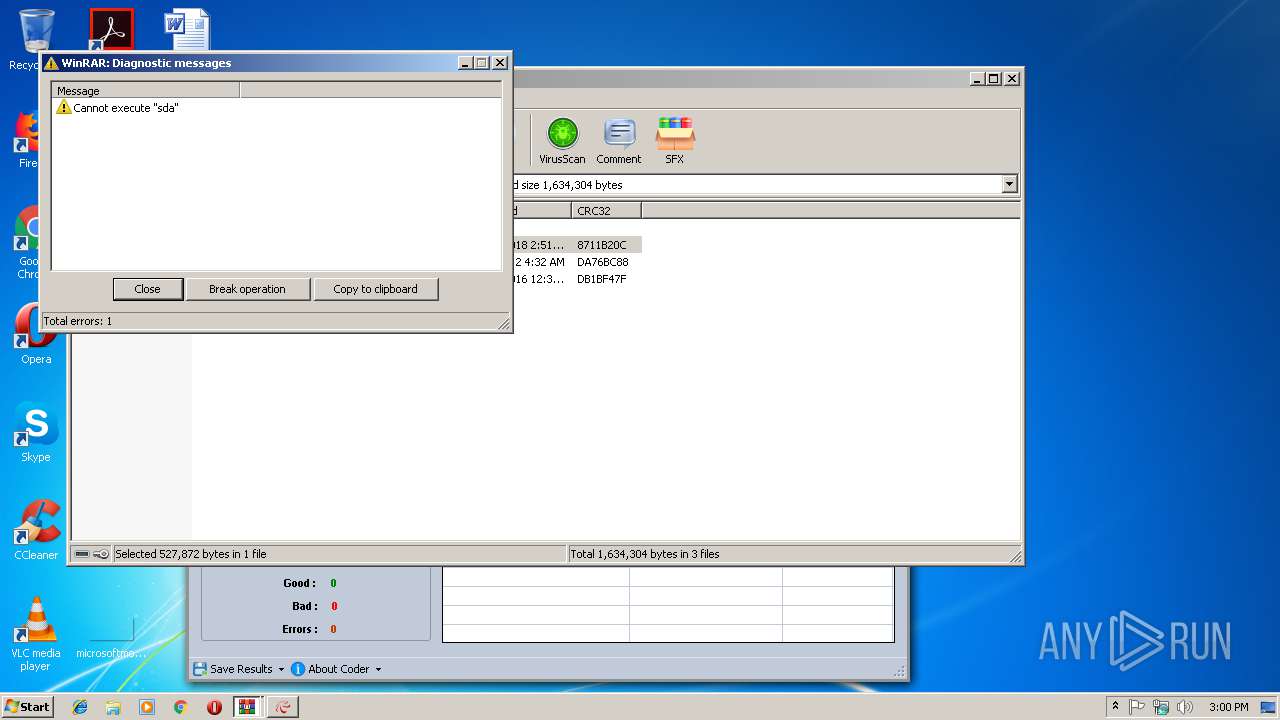Open the Comment tool in WinRAR
This screenshot has height=720, width=1280.
pyautogui.click(x=619, y=140)
